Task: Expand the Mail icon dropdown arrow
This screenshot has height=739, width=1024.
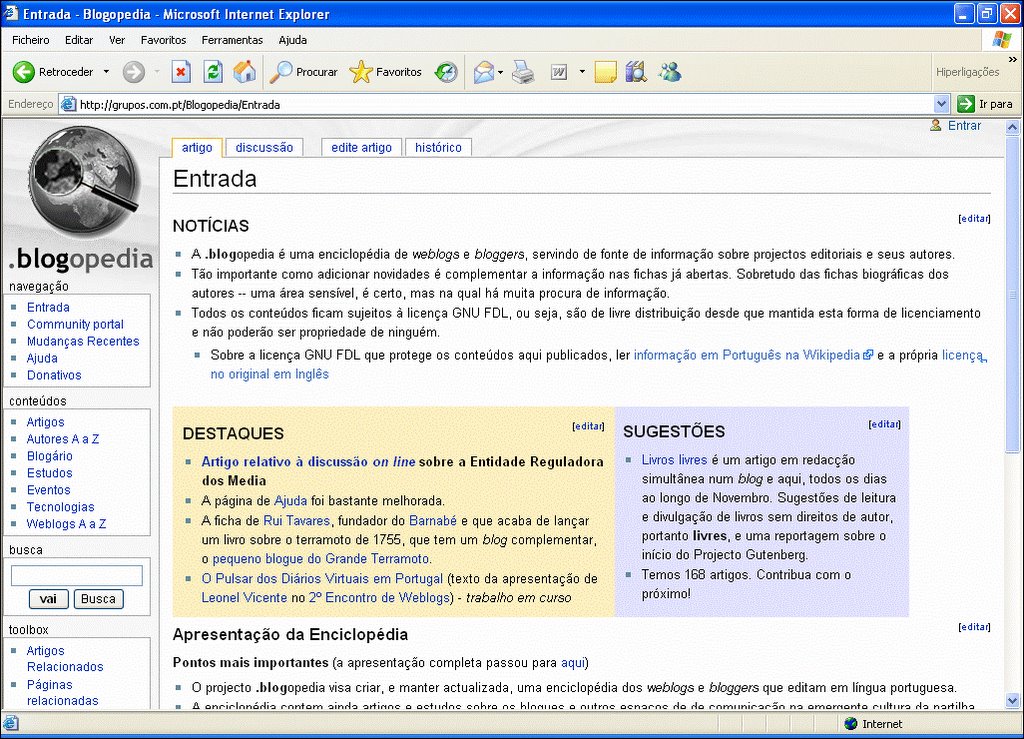Action: pyautogui.click(x=500, y=72)
